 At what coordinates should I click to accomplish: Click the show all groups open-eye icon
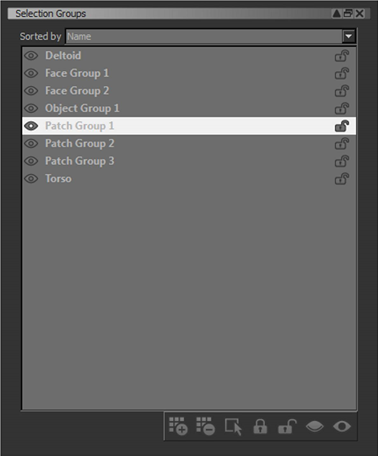tap(342, 426)
